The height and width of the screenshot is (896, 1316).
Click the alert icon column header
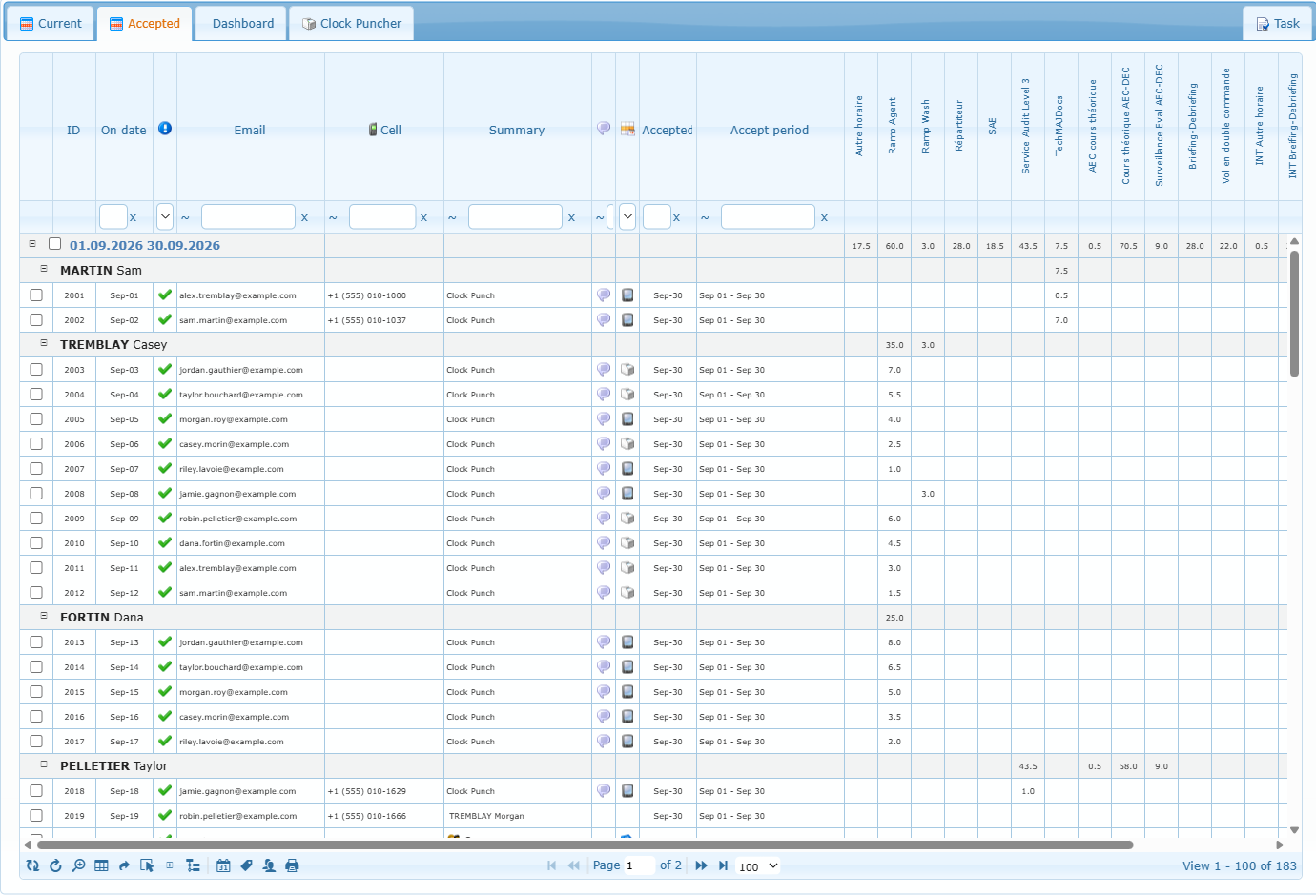[165, 129]
